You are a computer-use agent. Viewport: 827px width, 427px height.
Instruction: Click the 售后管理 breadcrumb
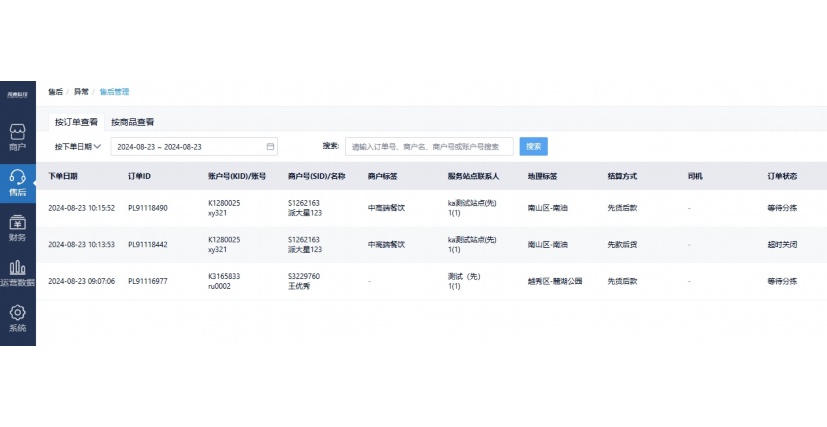pyautogui.click(x=114, y=92)
